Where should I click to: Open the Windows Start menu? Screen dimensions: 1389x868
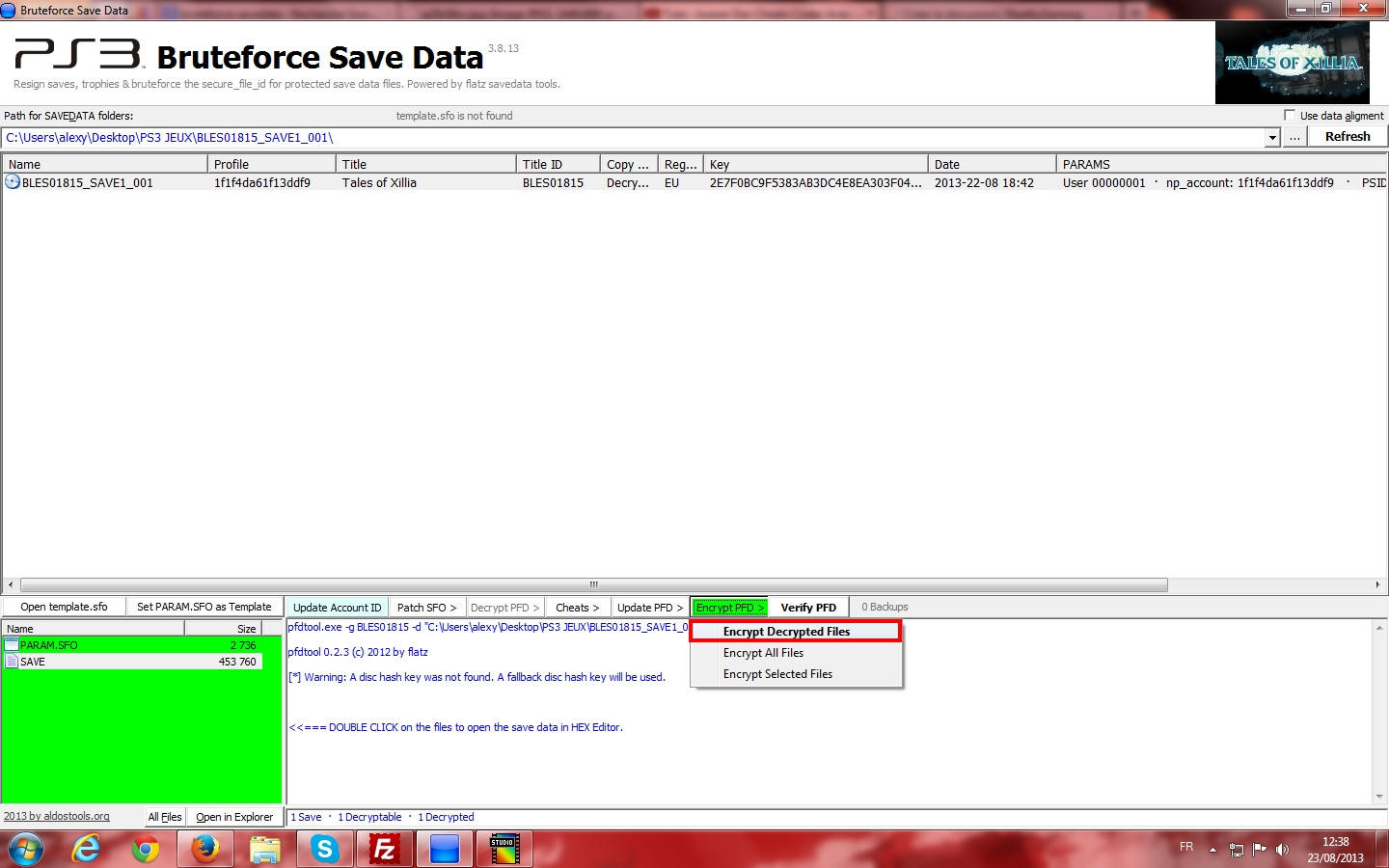click(x=26, y=850)
